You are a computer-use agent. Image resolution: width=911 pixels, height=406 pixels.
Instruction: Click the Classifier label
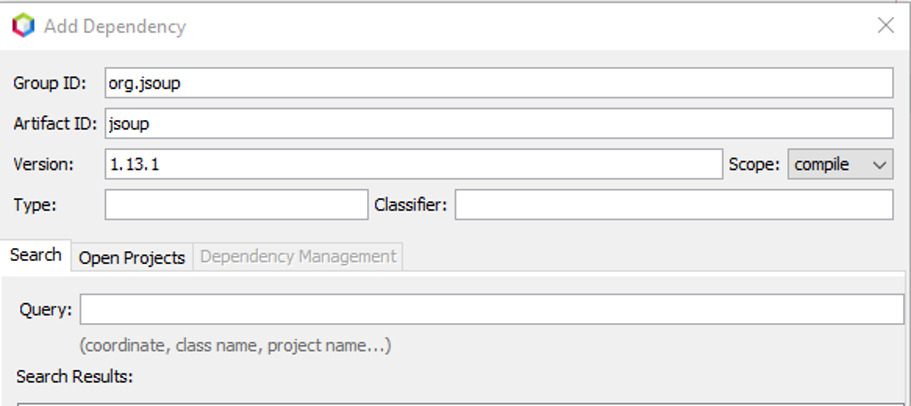[411, 205]
